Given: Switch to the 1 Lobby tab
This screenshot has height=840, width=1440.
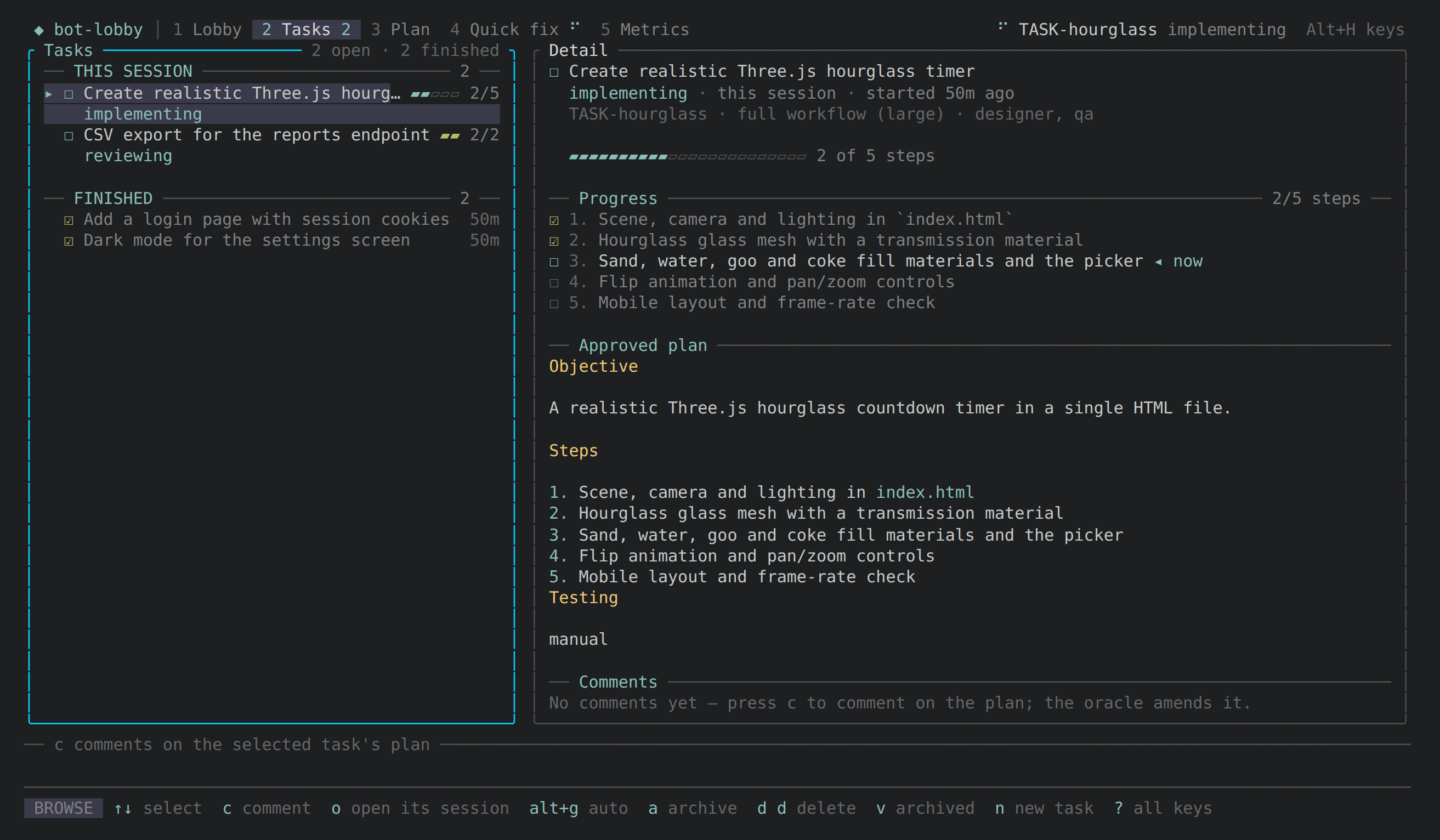Looking at the screenshot, I should click(x=207, y=30).
